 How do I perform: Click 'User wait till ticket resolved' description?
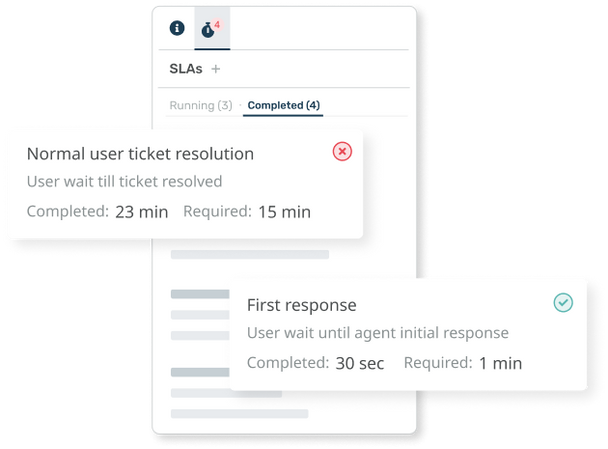(124, 181)
